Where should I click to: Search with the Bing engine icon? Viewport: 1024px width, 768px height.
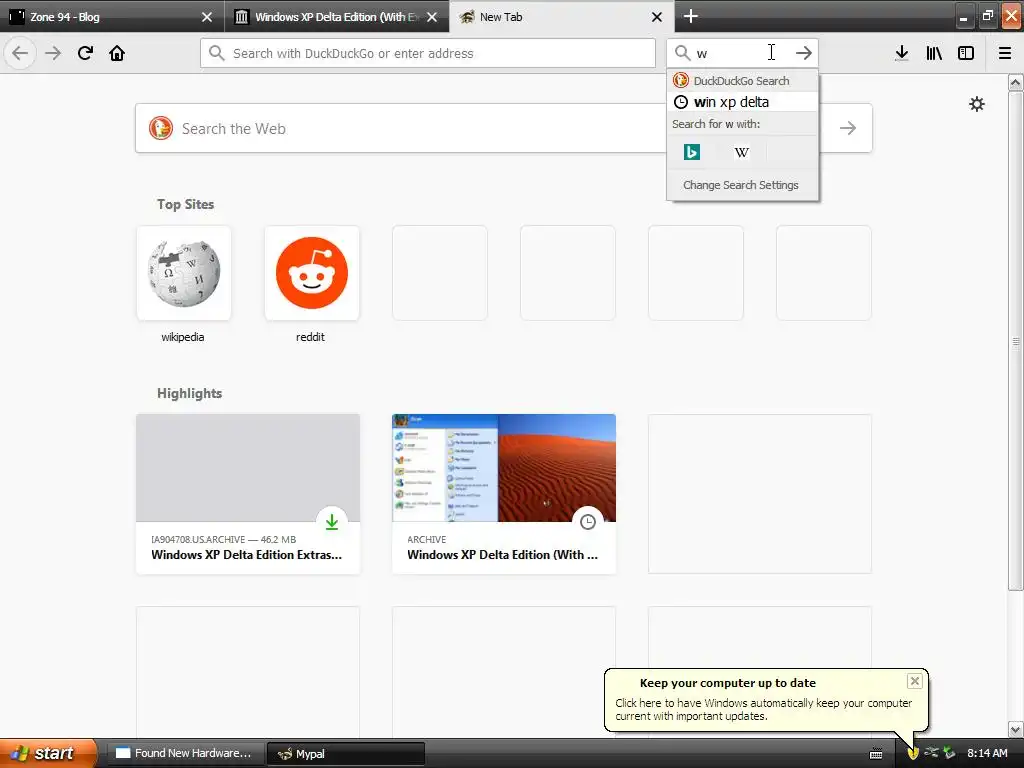point(692,152)
